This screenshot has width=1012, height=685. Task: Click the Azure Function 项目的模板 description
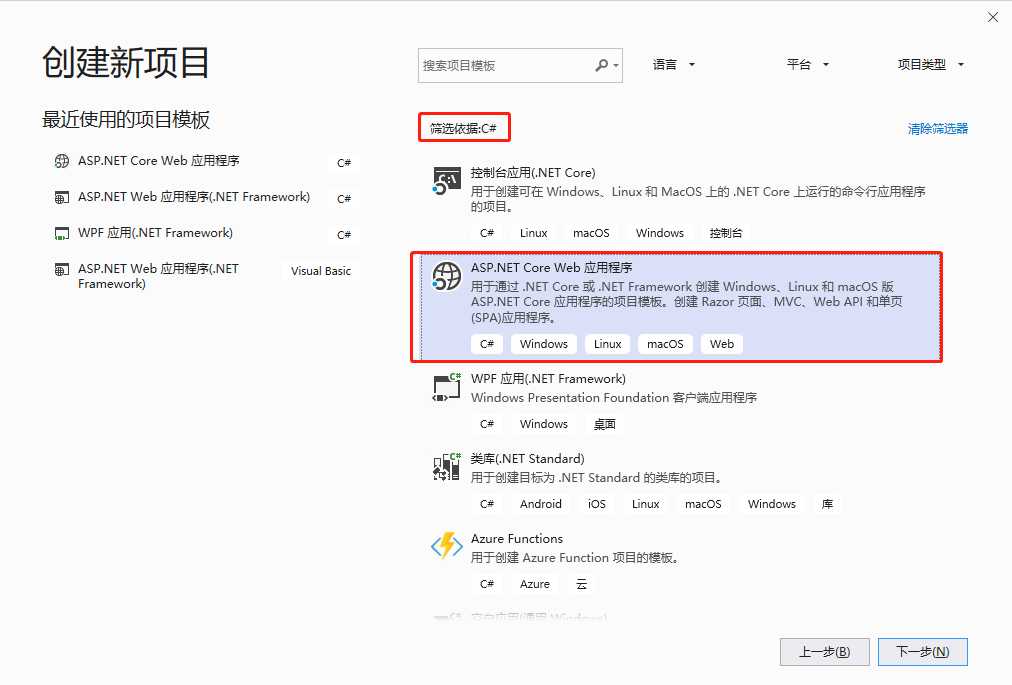(x=575, y=557)
